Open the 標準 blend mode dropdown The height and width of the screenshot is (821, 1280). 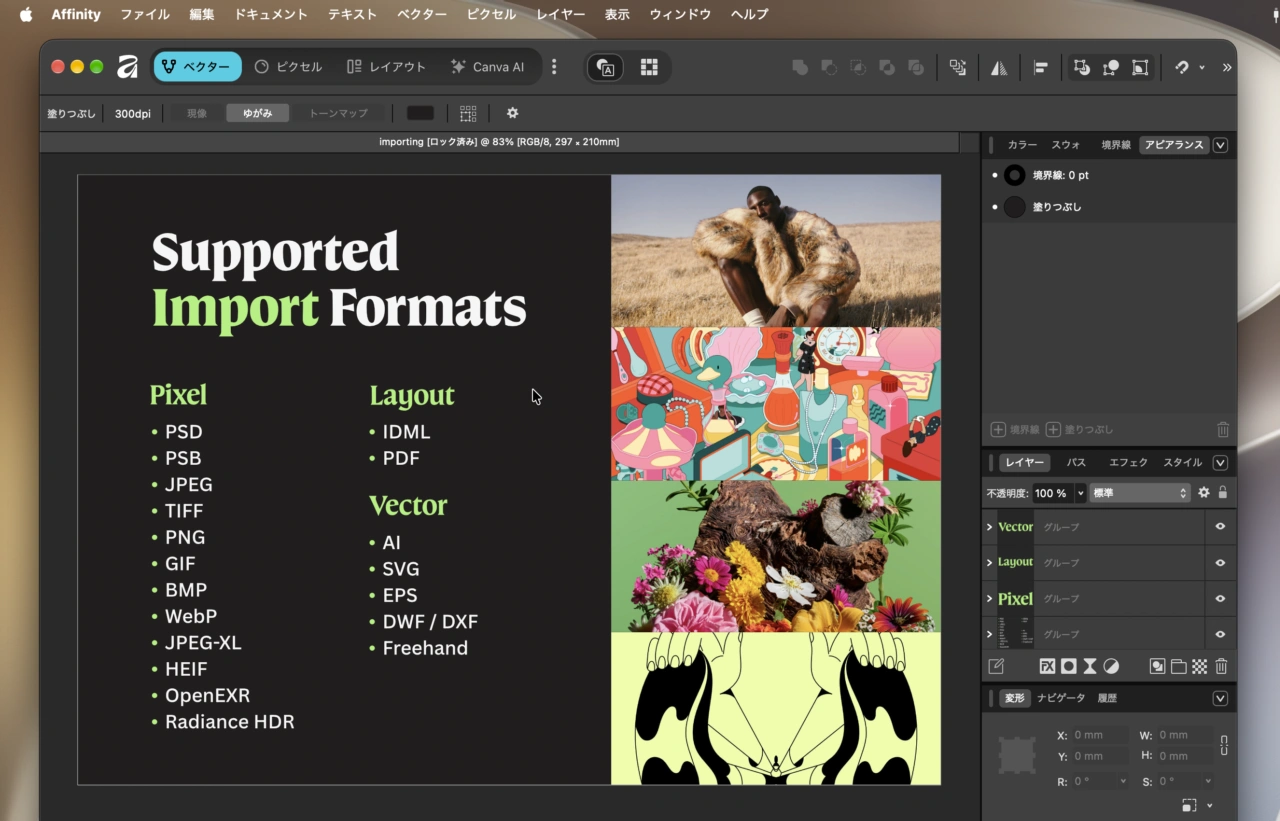[1139, 493]
